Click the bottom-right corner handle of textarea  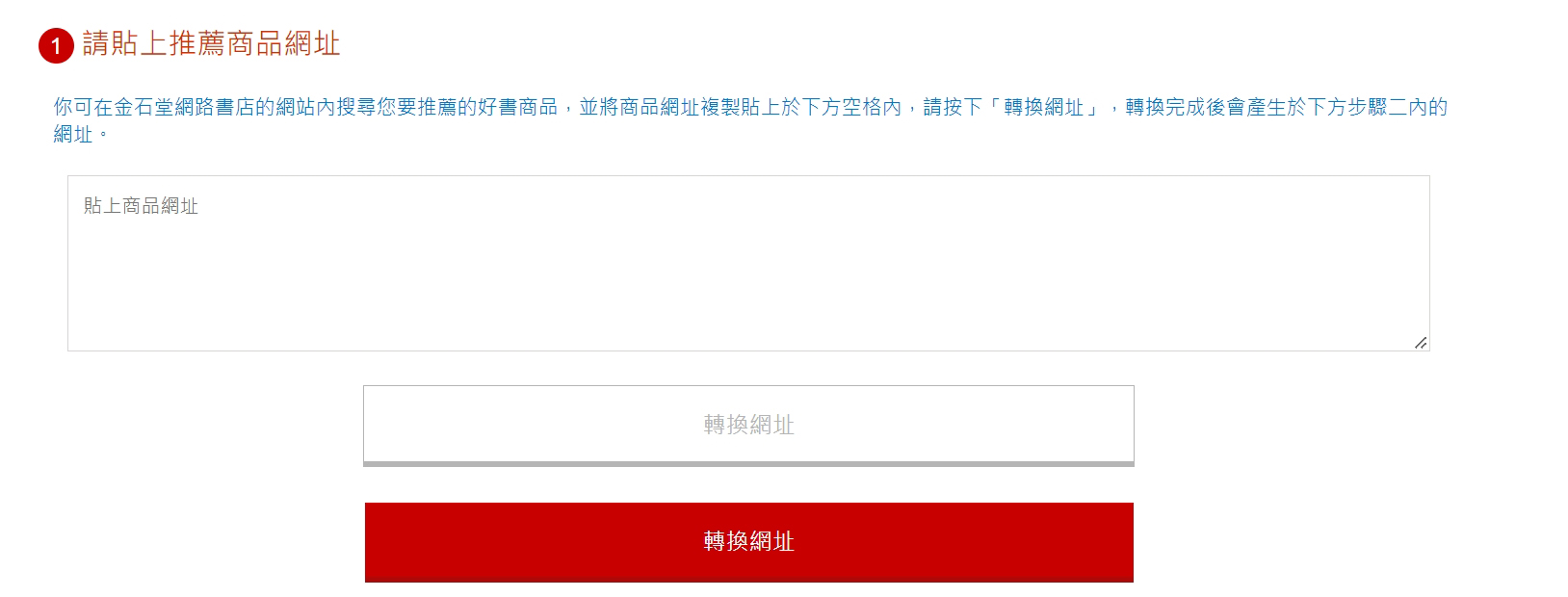(x=1421, y=343)
